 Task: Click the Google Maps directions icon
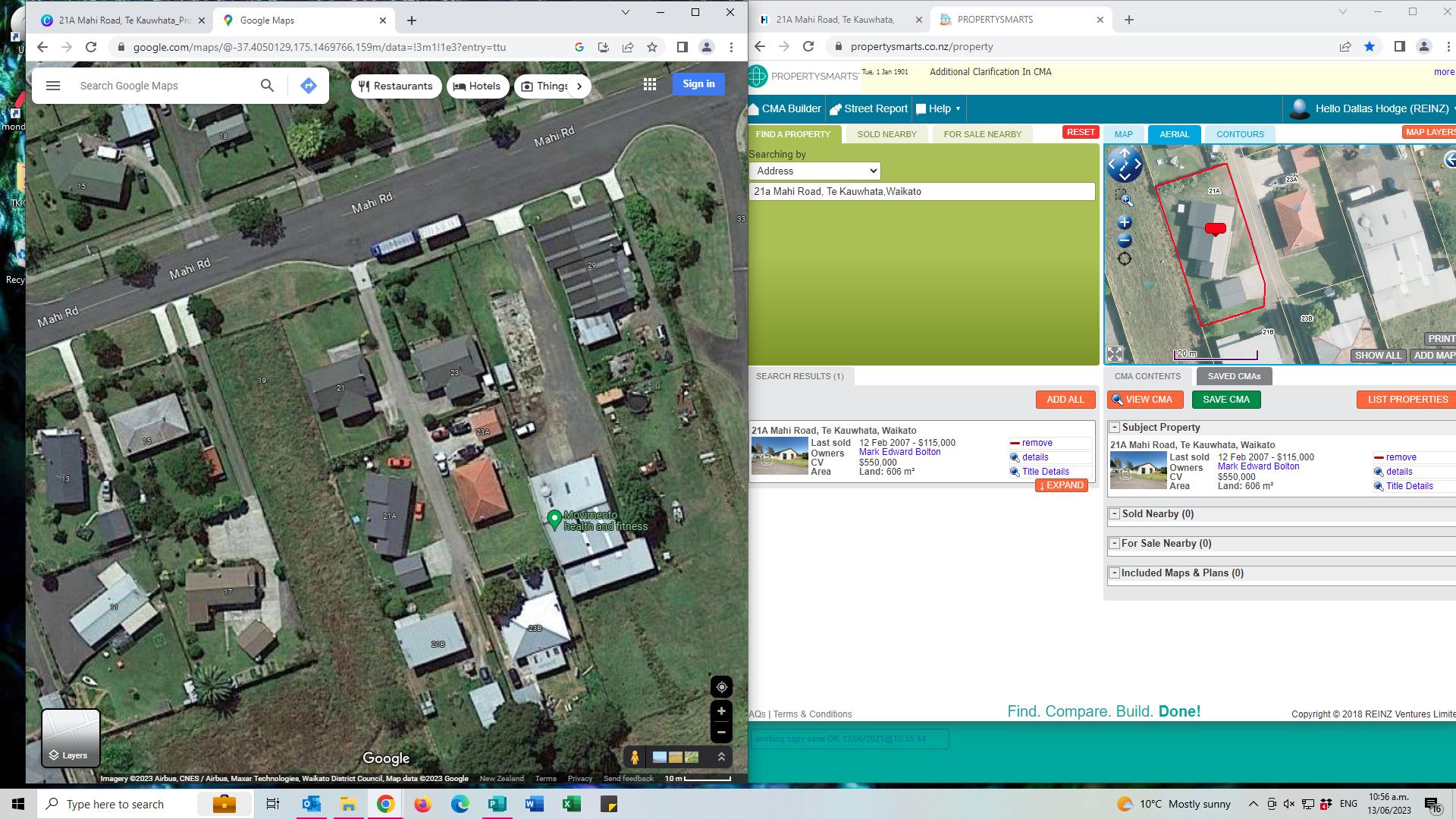308,86
